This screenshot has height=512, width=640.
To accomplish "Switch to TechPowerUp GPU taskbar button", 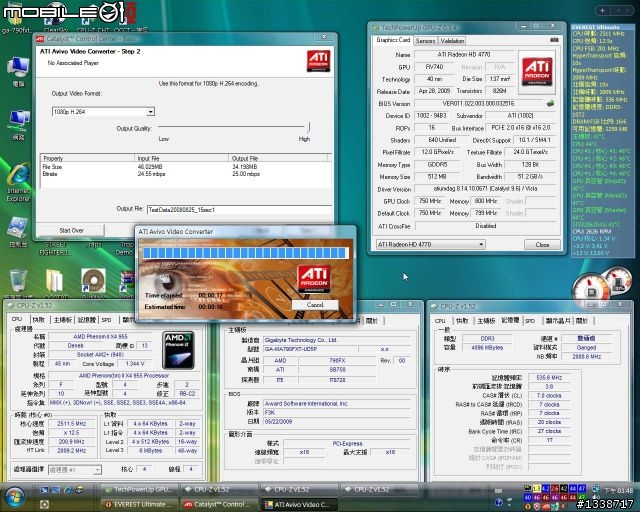I will click(139, 489).
